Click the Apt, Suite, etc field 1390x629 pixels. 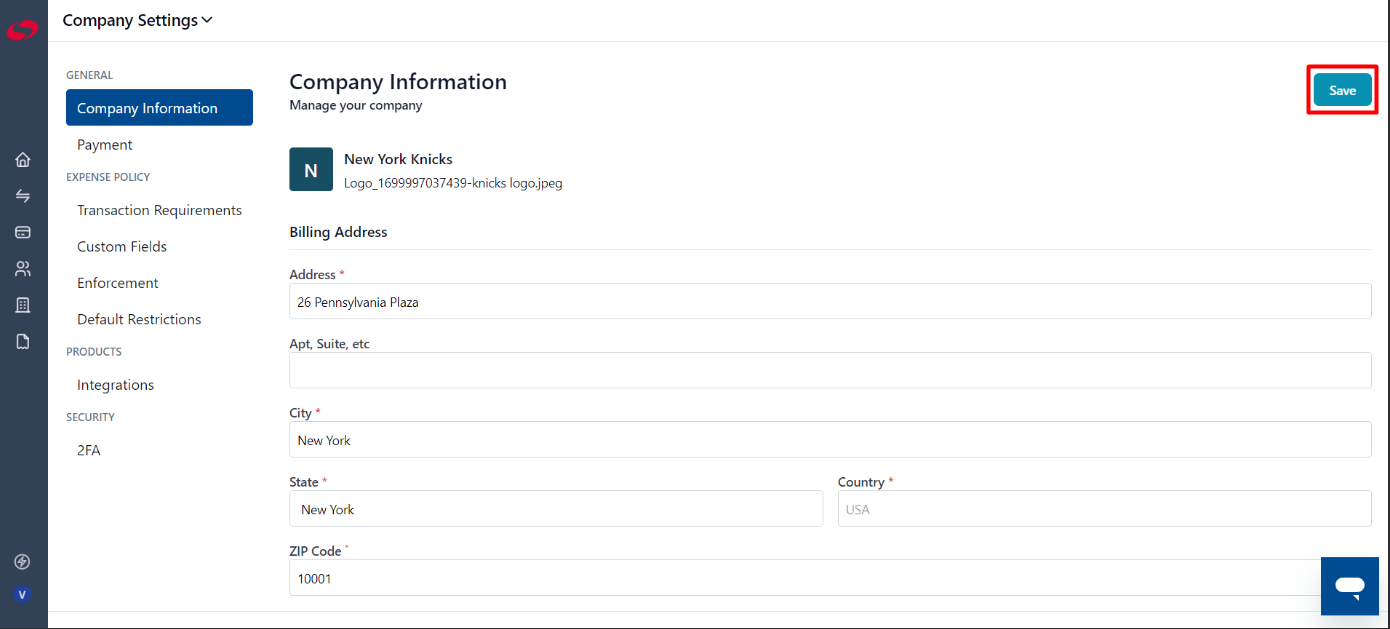(x=830, y=370)
